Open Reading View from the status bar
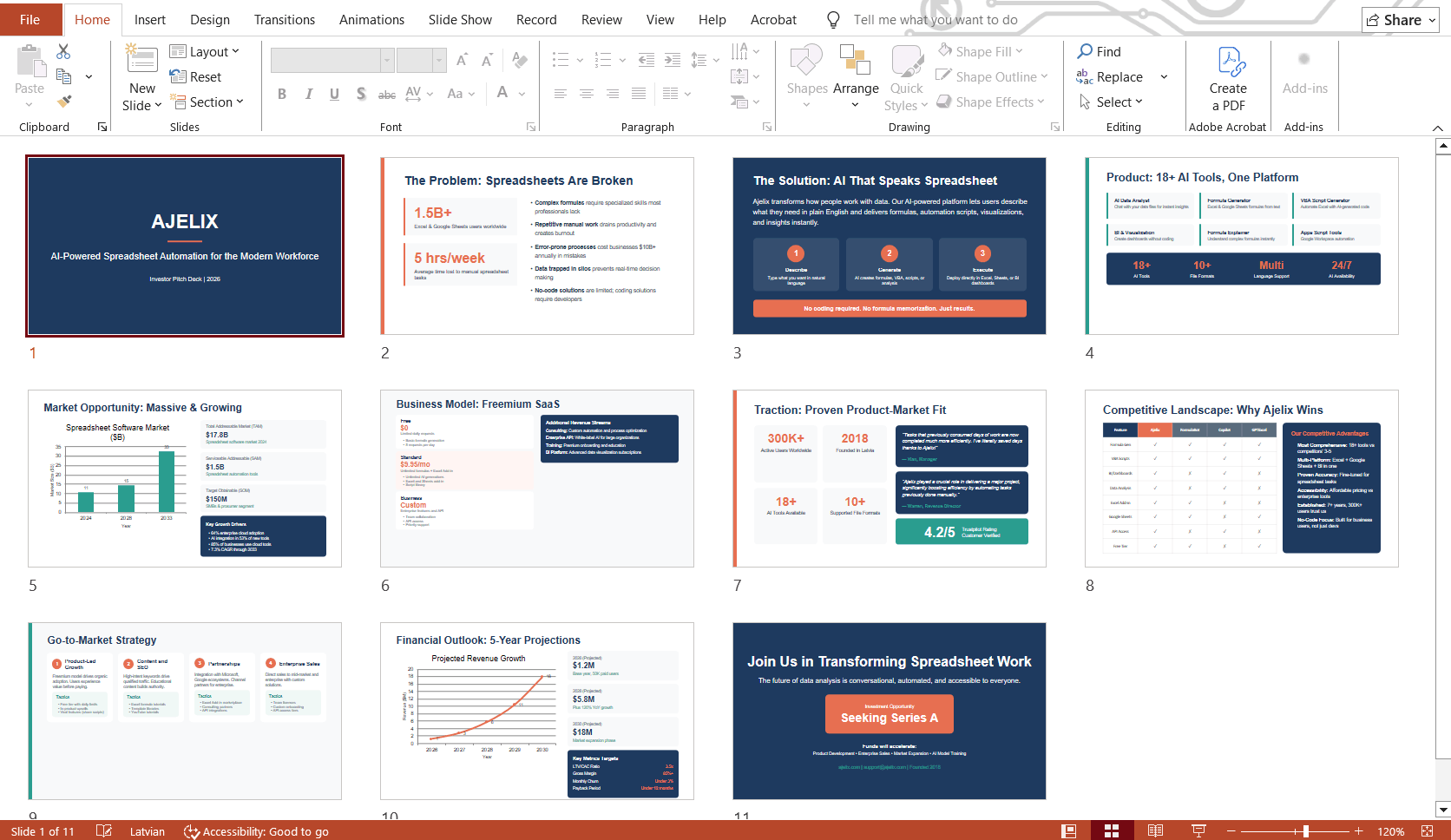The width and height of the screenshot is (1451, 840). (x=1154, y=830)
